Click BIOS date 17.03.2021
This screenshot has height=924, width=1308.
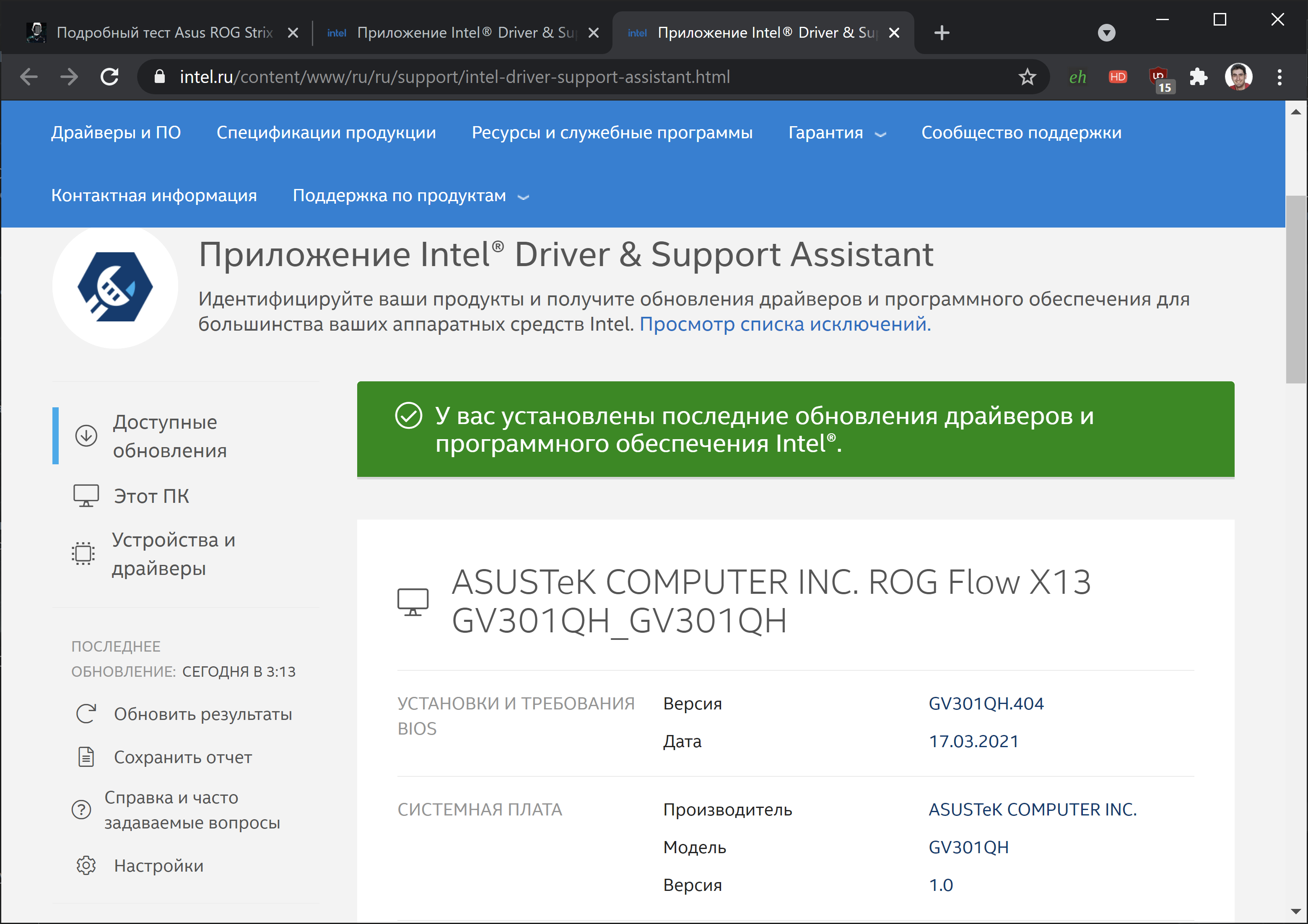973,741
